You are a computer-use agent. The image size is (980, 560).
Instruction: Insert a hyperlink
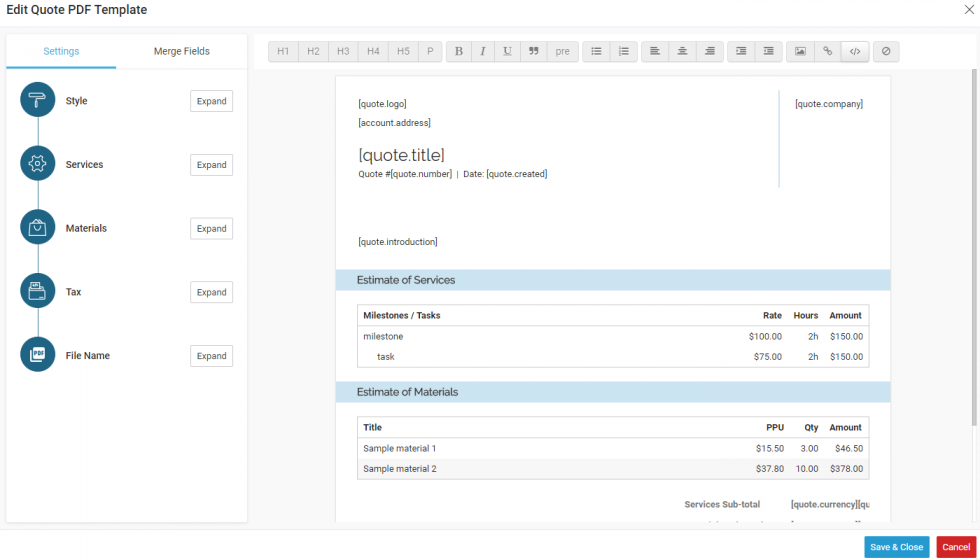[x=827, y=51]
